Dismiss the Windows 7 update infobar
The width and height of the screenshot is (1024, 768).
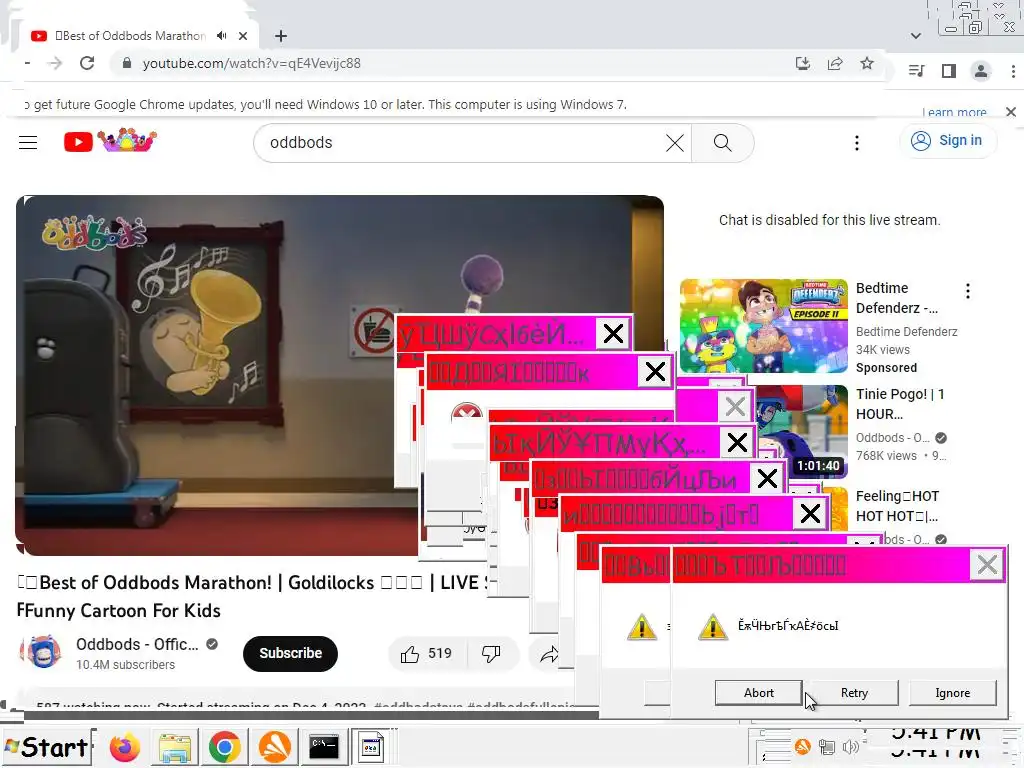[x=1011, y=112]
